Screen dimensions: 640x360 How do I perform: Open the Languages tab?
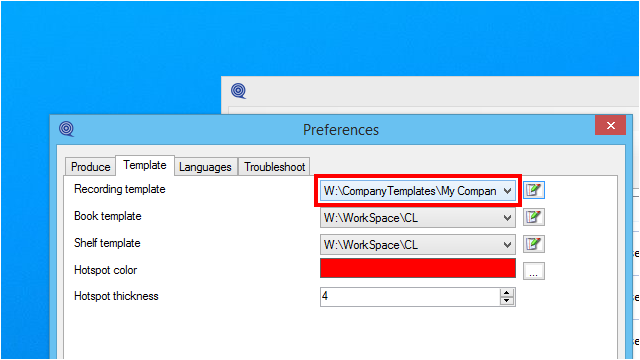click(205, 167)
